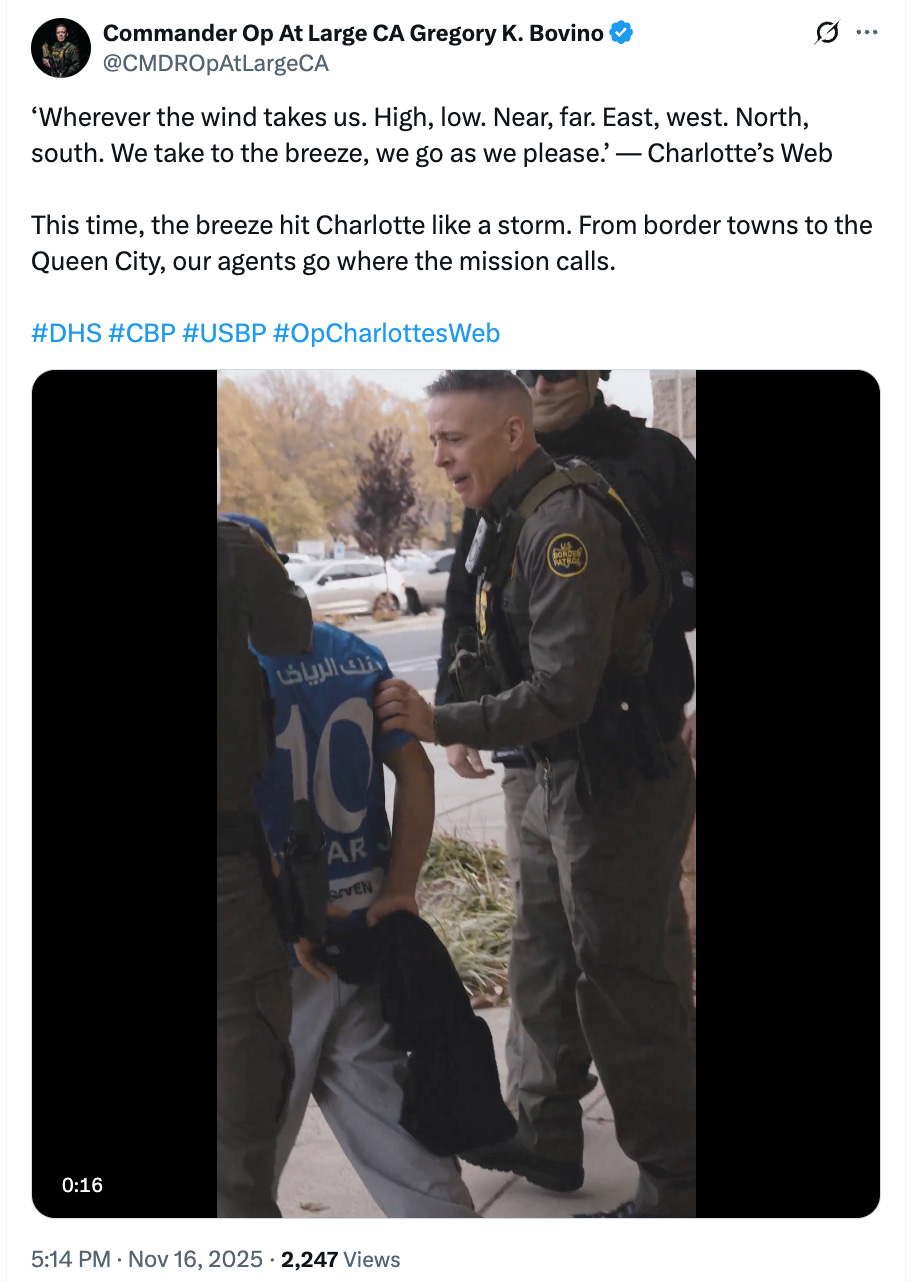This screenshot has height=1282, width=924.
Task: Select the Nov 16, 2025 date text
Action: (195, 1259)
